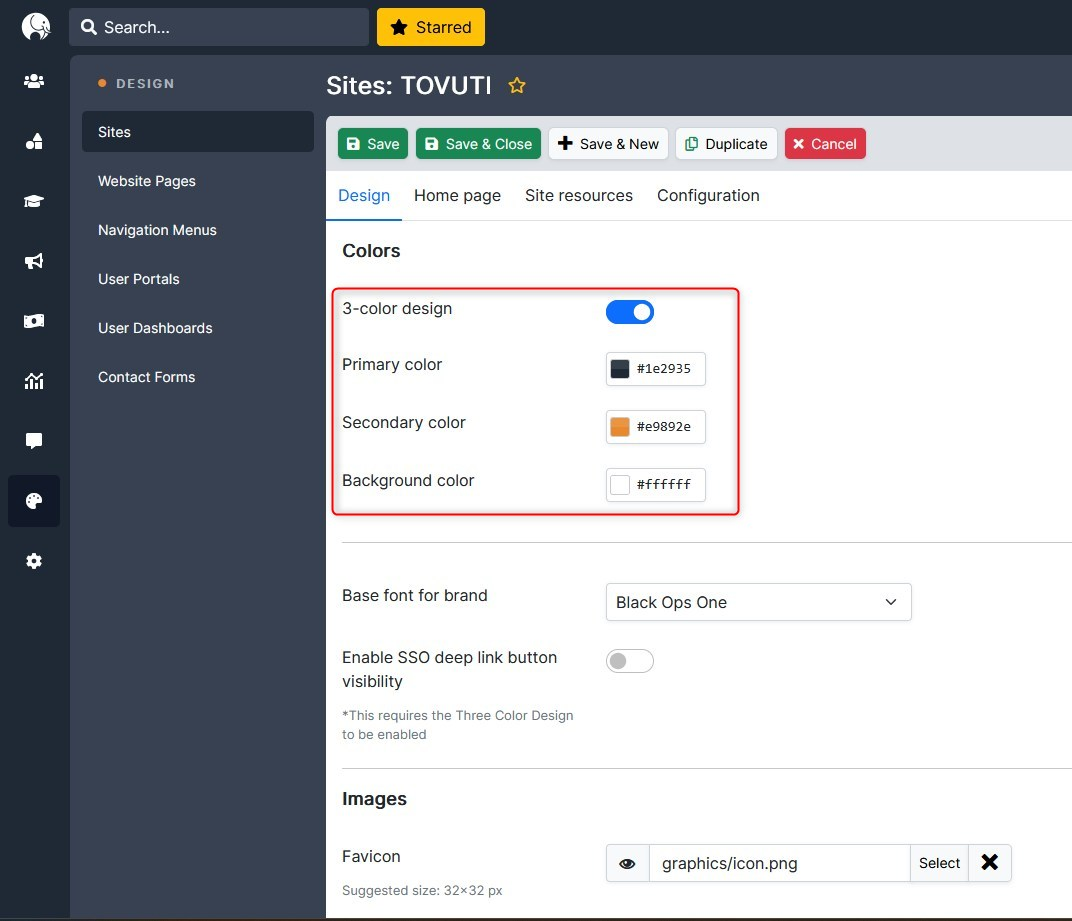Click the red Cancel button
This screenshot has width=1072, height=921.
(x=825, y=144)
